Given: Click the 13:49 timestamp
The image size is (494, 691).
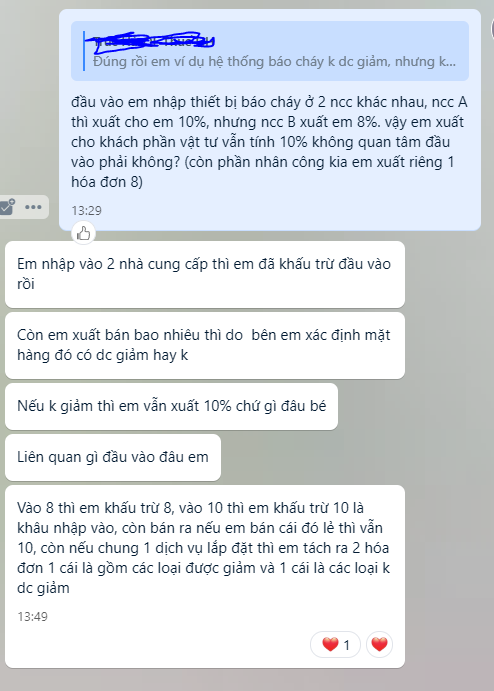Looking at the screenshot, I should (32, 617).
